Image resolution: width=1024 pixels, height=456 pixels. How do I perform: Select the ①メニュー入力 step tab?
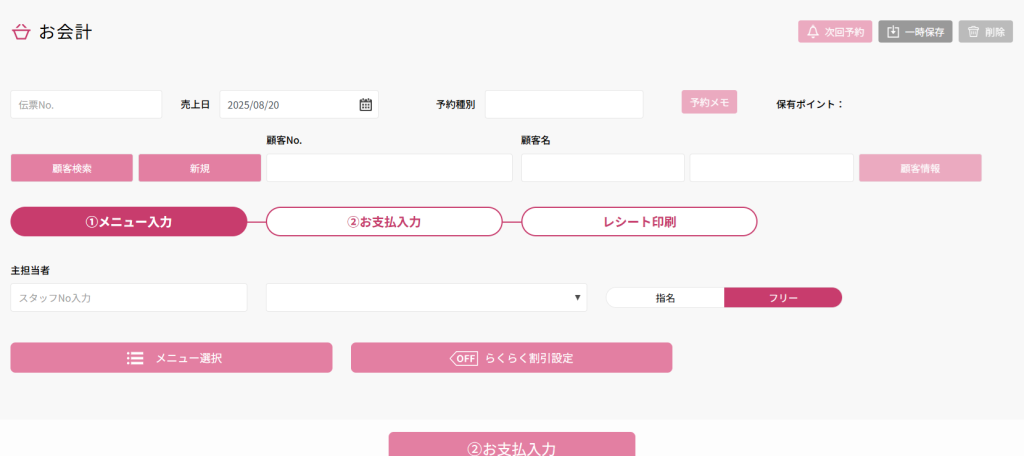[128, 222]
